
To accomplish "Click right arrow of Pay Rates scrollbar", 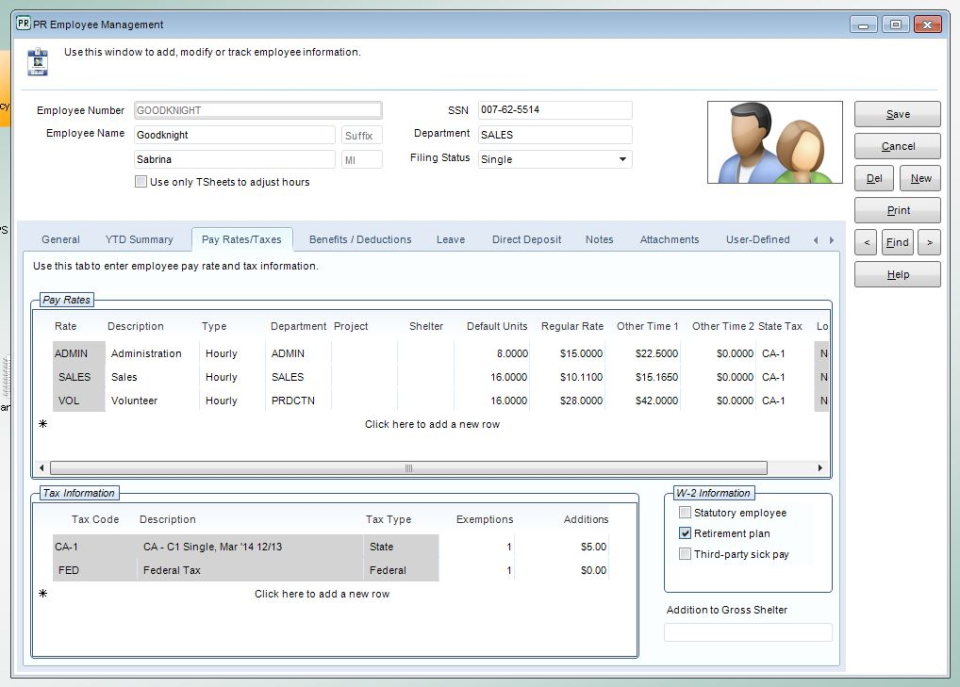I will point(820,468).
